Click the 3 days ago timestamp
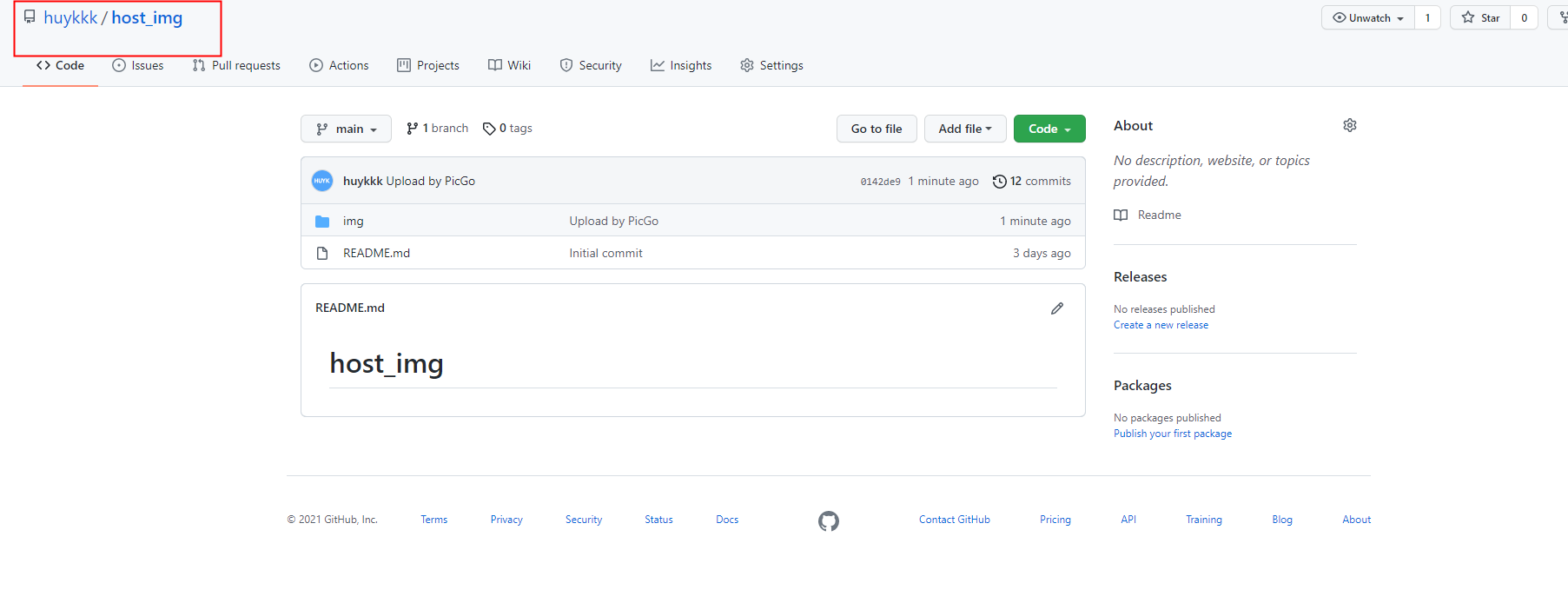 click(1042, 253)
